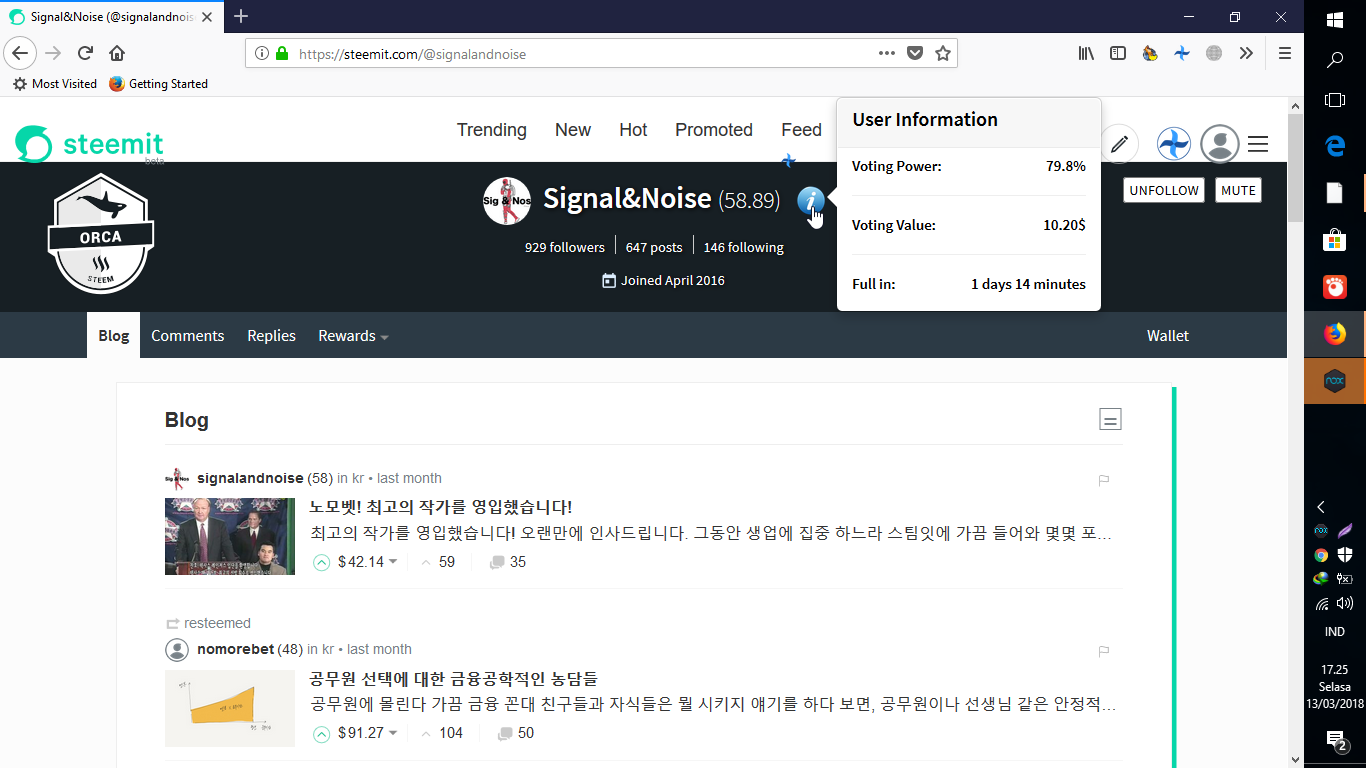Upvote the $91.27 post
The image size is (1366, 768).
[321, 734]
